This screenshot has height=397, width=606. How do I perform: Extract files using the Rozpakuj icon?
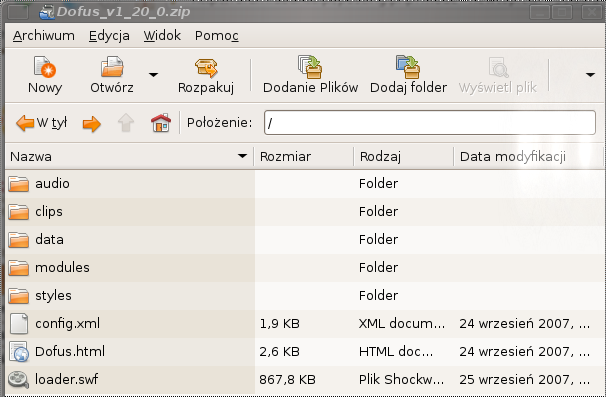pyautogui.click(x=206, y=68)
